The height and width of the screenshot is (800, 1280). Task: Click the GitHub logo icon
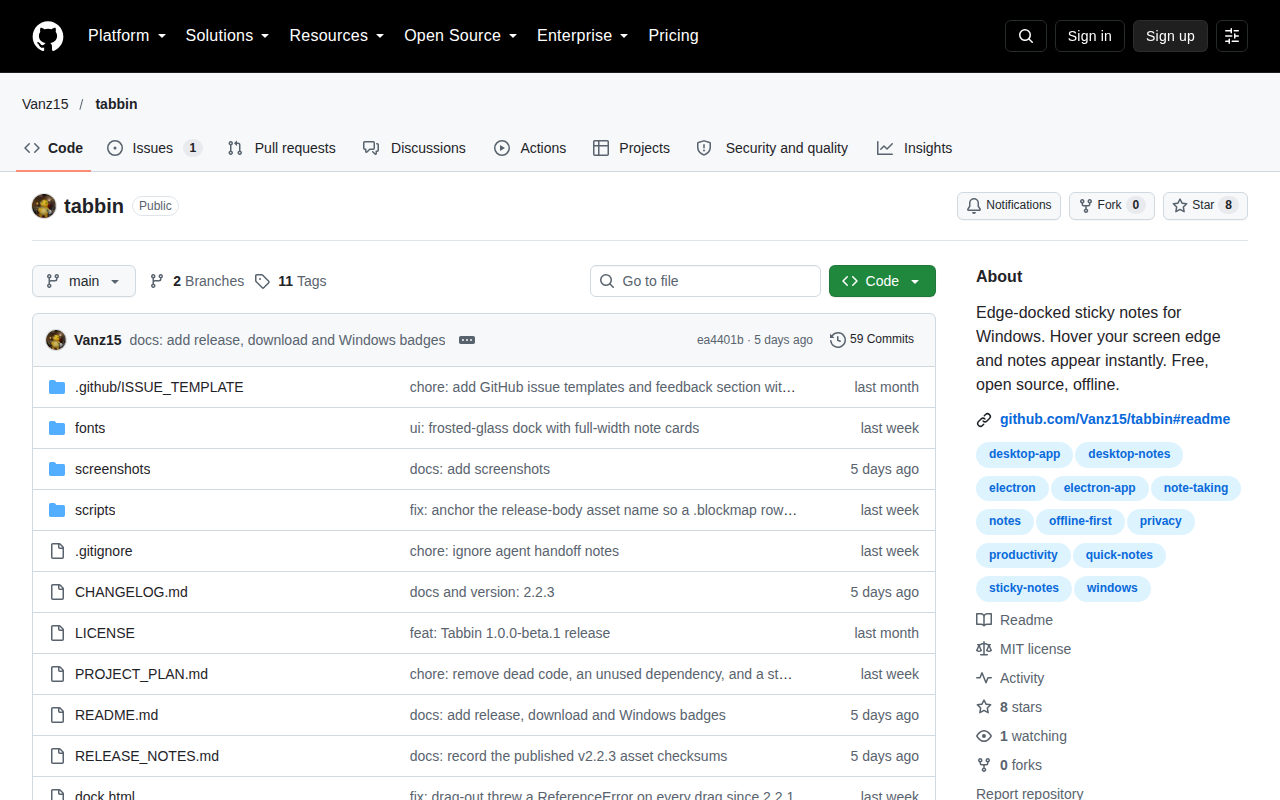[48, 36]
